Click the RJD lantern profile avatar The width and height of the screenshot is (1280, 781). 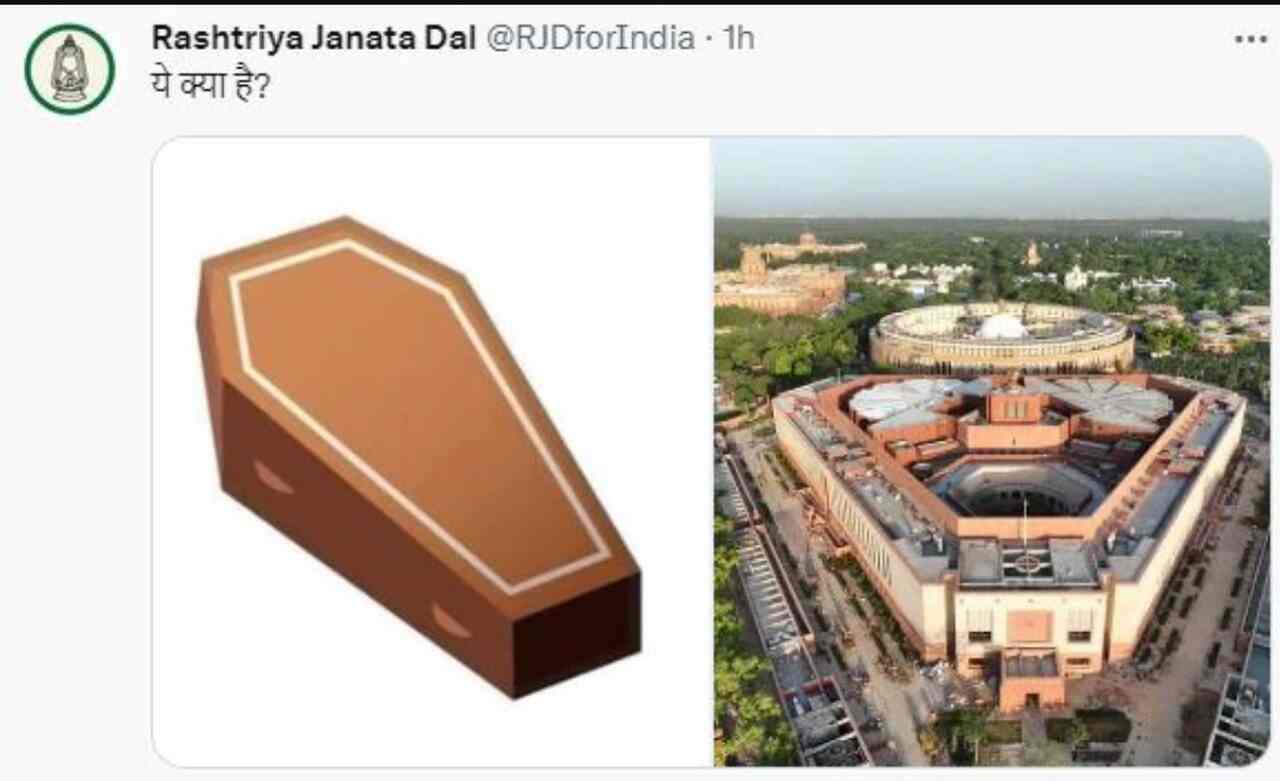click(69, 69)
